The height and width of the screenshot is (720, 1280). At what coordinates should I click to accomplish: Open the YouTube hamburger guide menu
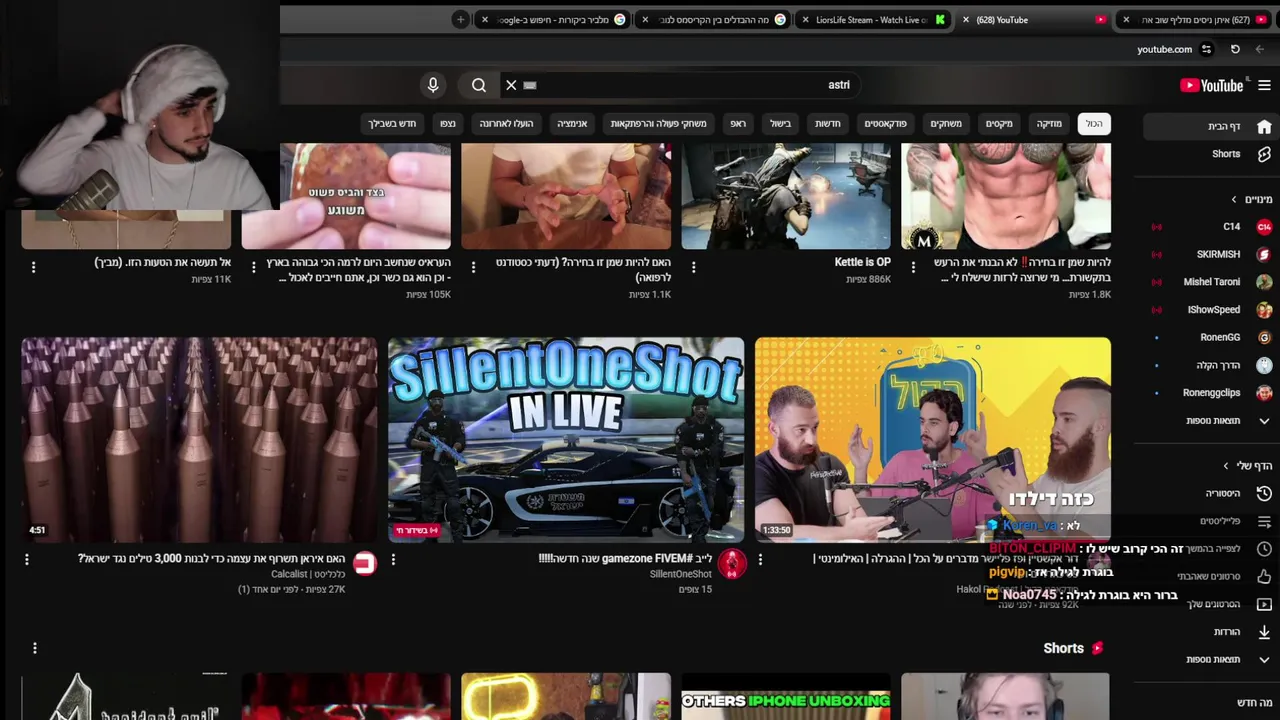[1264, 86]
